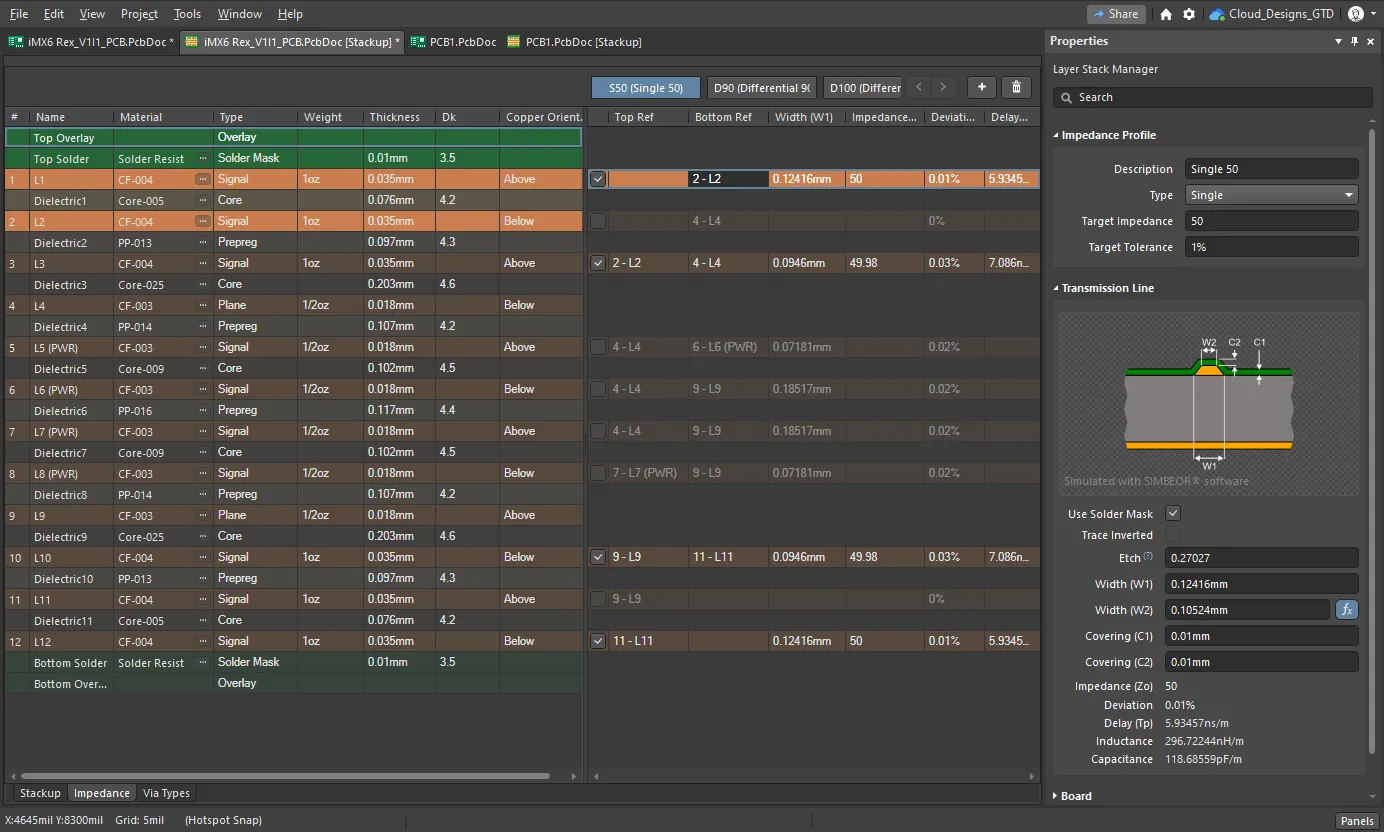
Task: Click the Share button
Action: click(1116, 14)
